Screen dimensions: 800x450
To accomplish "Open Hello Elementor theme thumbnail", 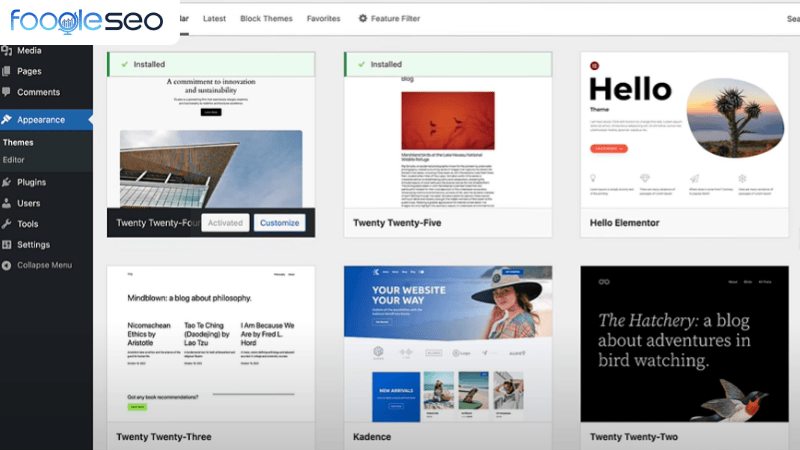I will [685, 130].
